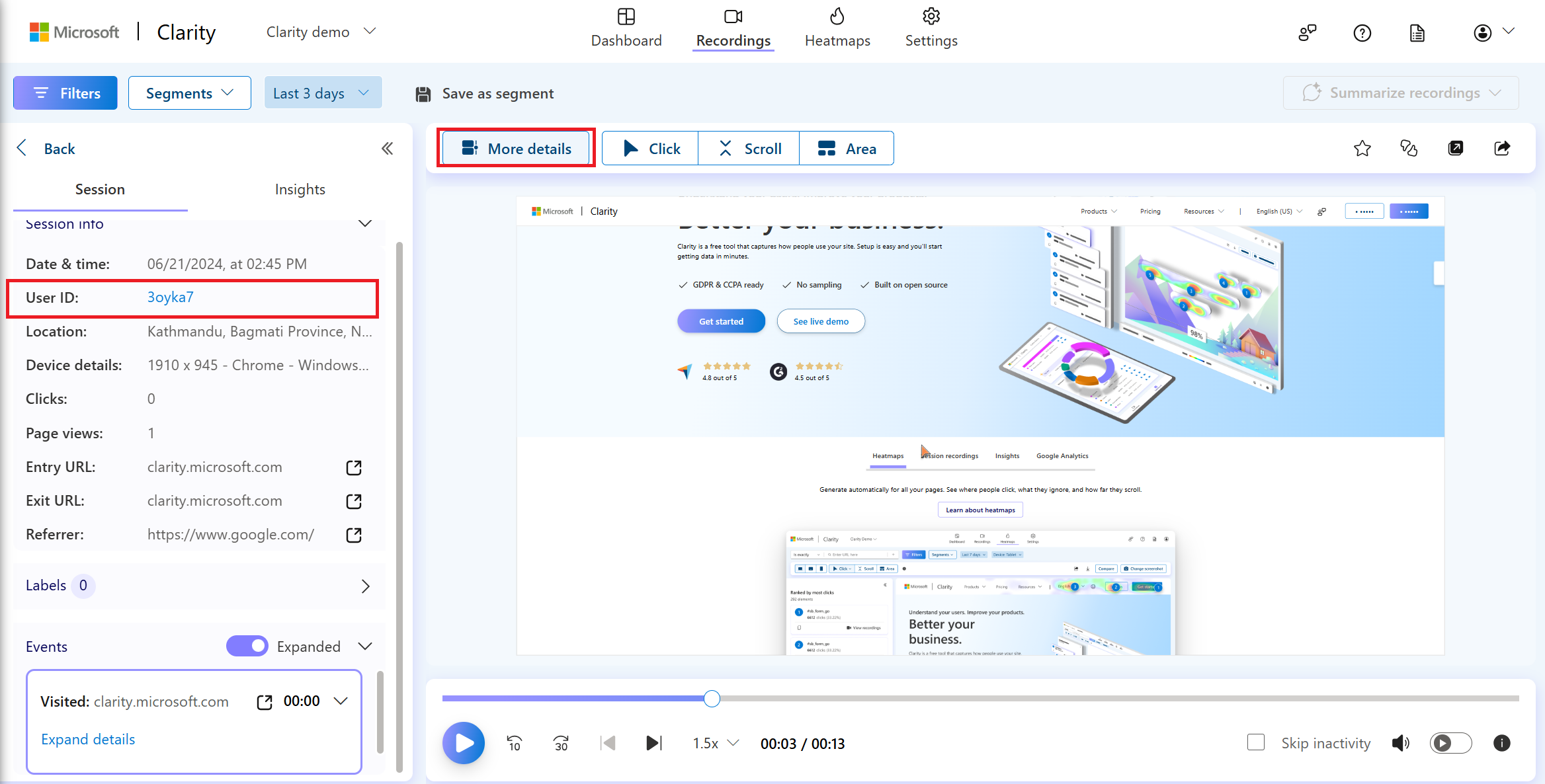The height and width of the screenshot is (784, 1545).
Task: Click the Clarity brand name
Action: pyautogui.click(x=186, y=32)
